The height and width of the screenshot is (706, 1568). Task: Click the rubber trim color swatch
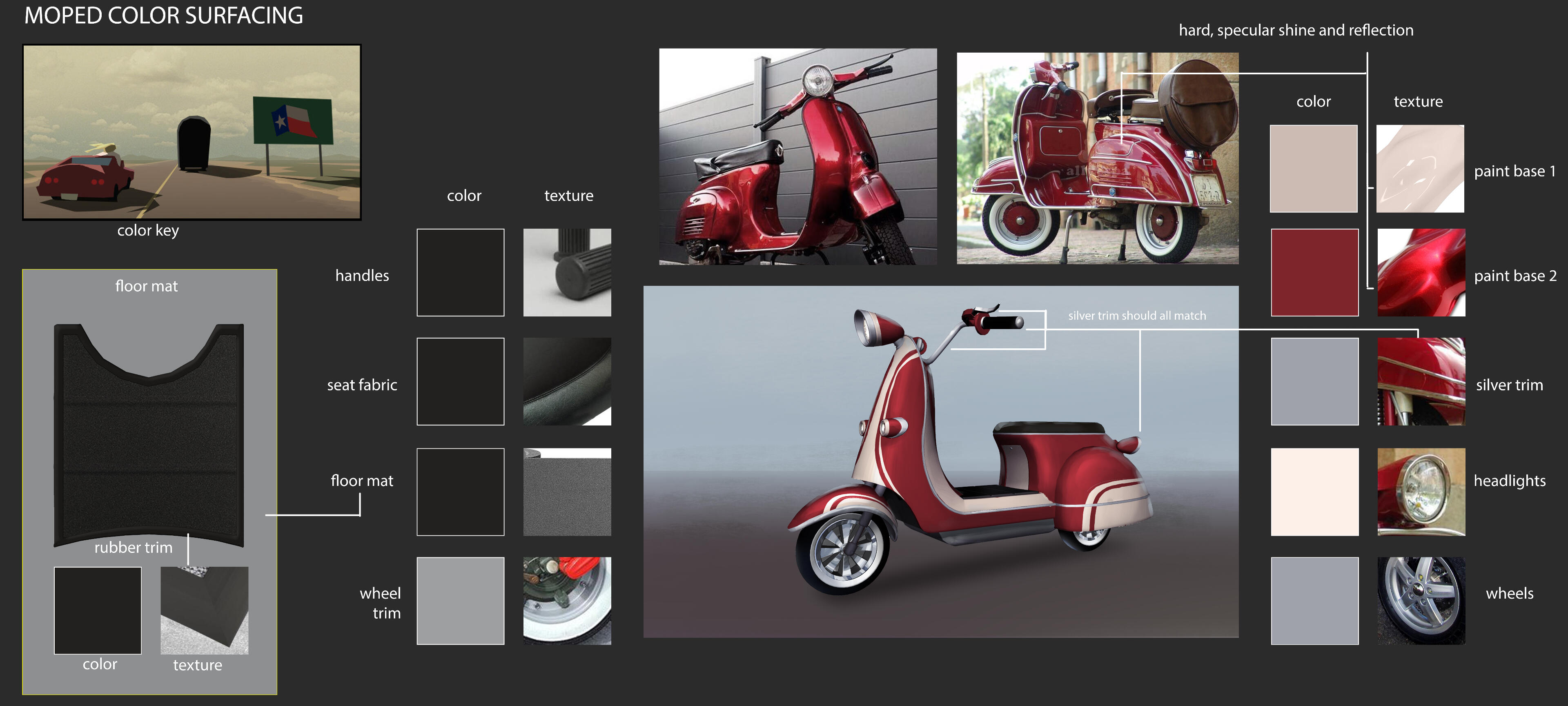point(98,610)
